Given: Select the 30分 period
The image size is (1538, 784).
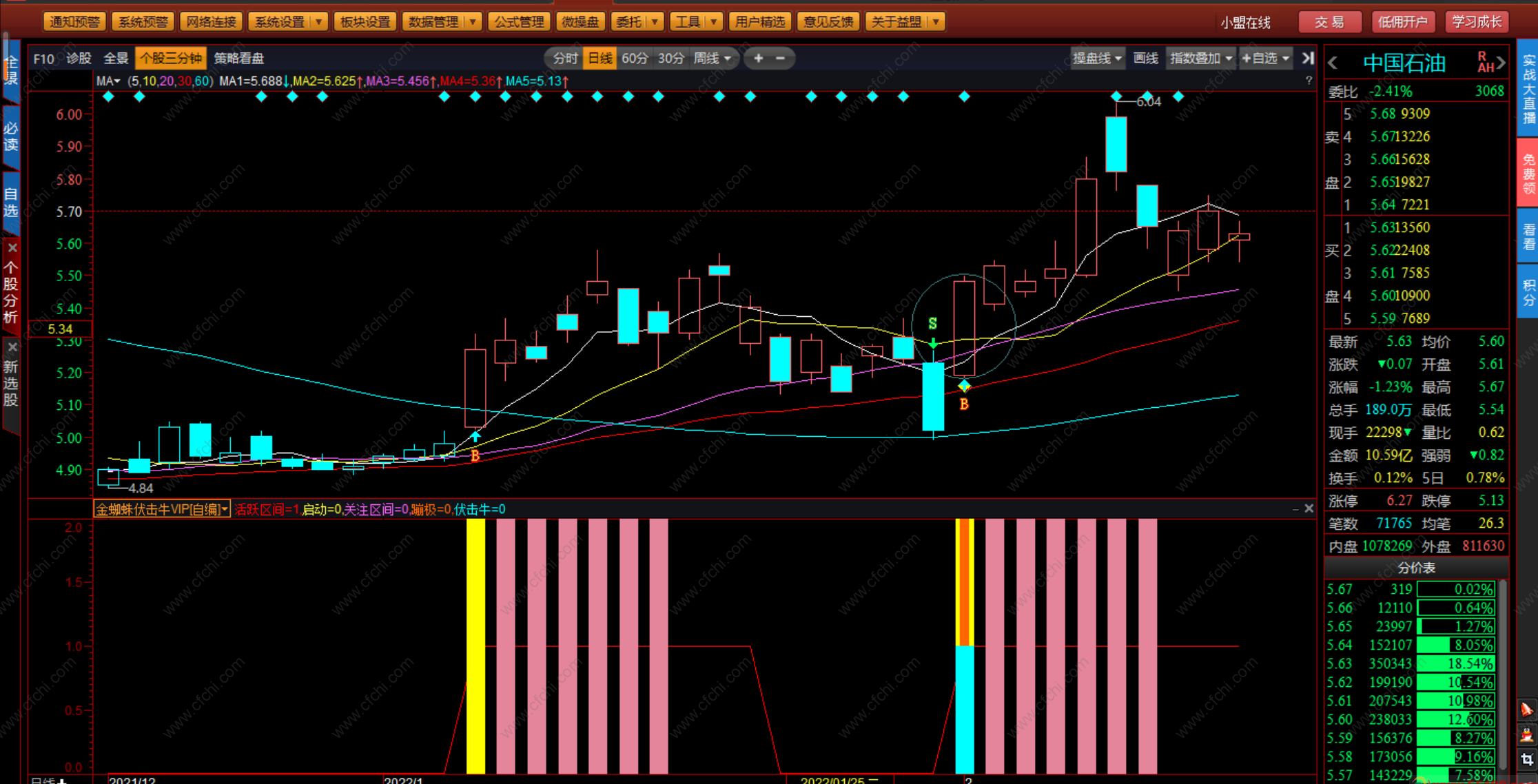Looking at the screenshot, I should (670, 59).
